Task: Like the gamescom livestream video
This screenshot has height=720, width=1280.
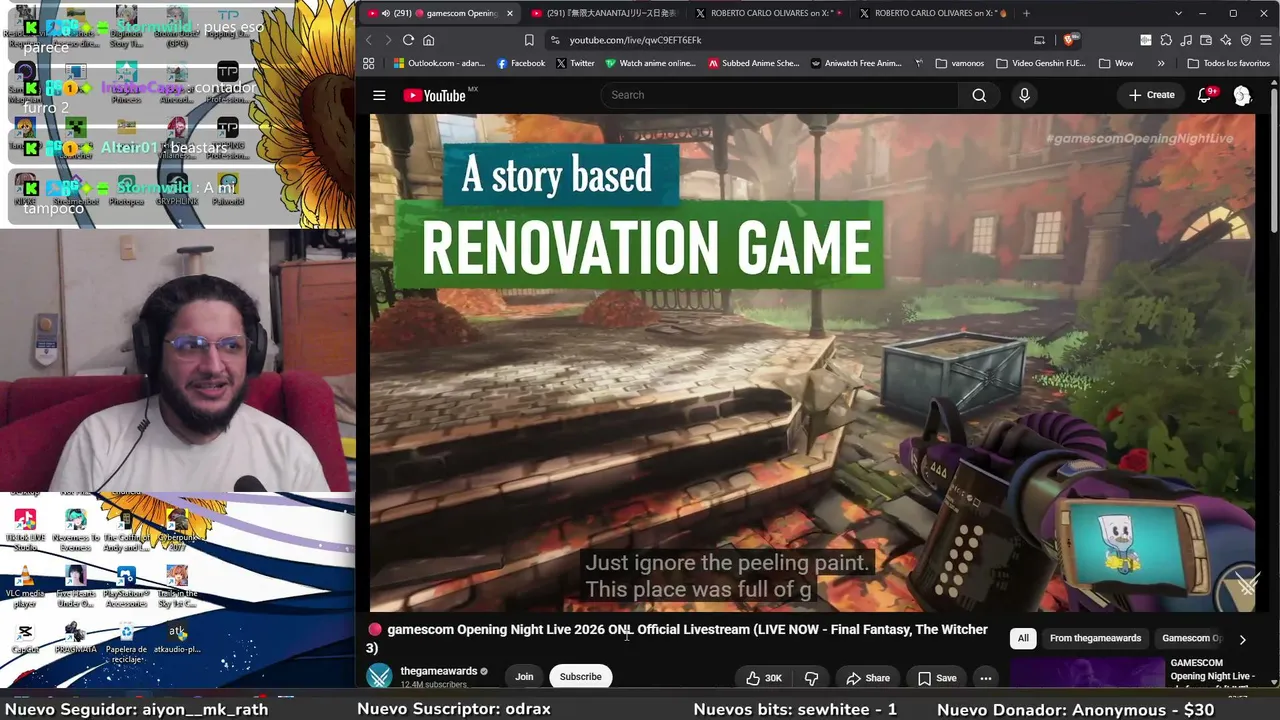Action: click(x=764, y=678)
